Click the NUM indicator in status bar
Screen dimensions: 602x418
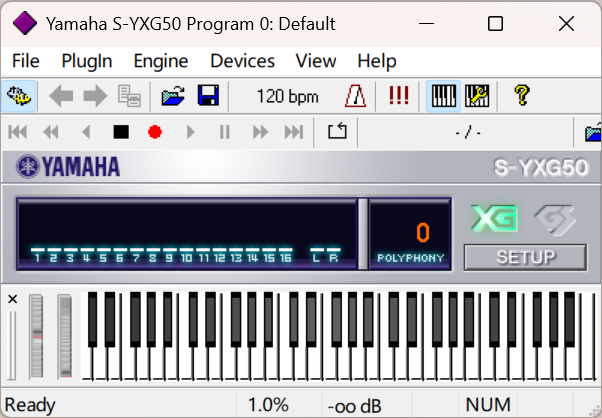pos(488,405)
